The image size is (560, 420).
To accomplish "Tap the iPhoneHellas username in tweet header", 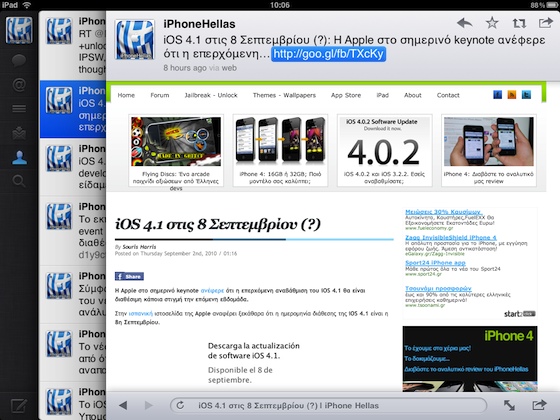I will point(199,24).
